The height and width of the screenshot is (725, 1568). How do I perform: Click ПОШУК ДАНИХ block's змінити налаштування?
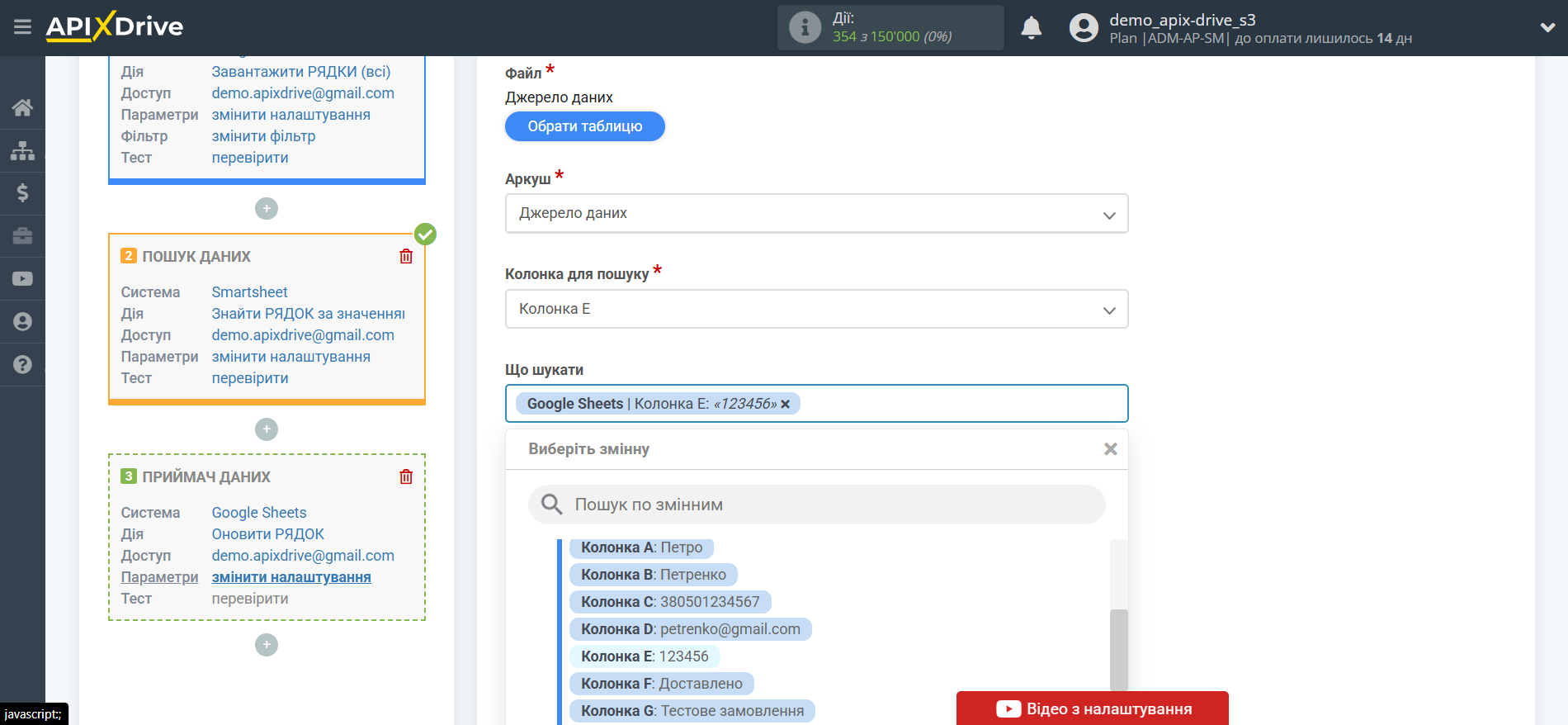pos(290,357)
